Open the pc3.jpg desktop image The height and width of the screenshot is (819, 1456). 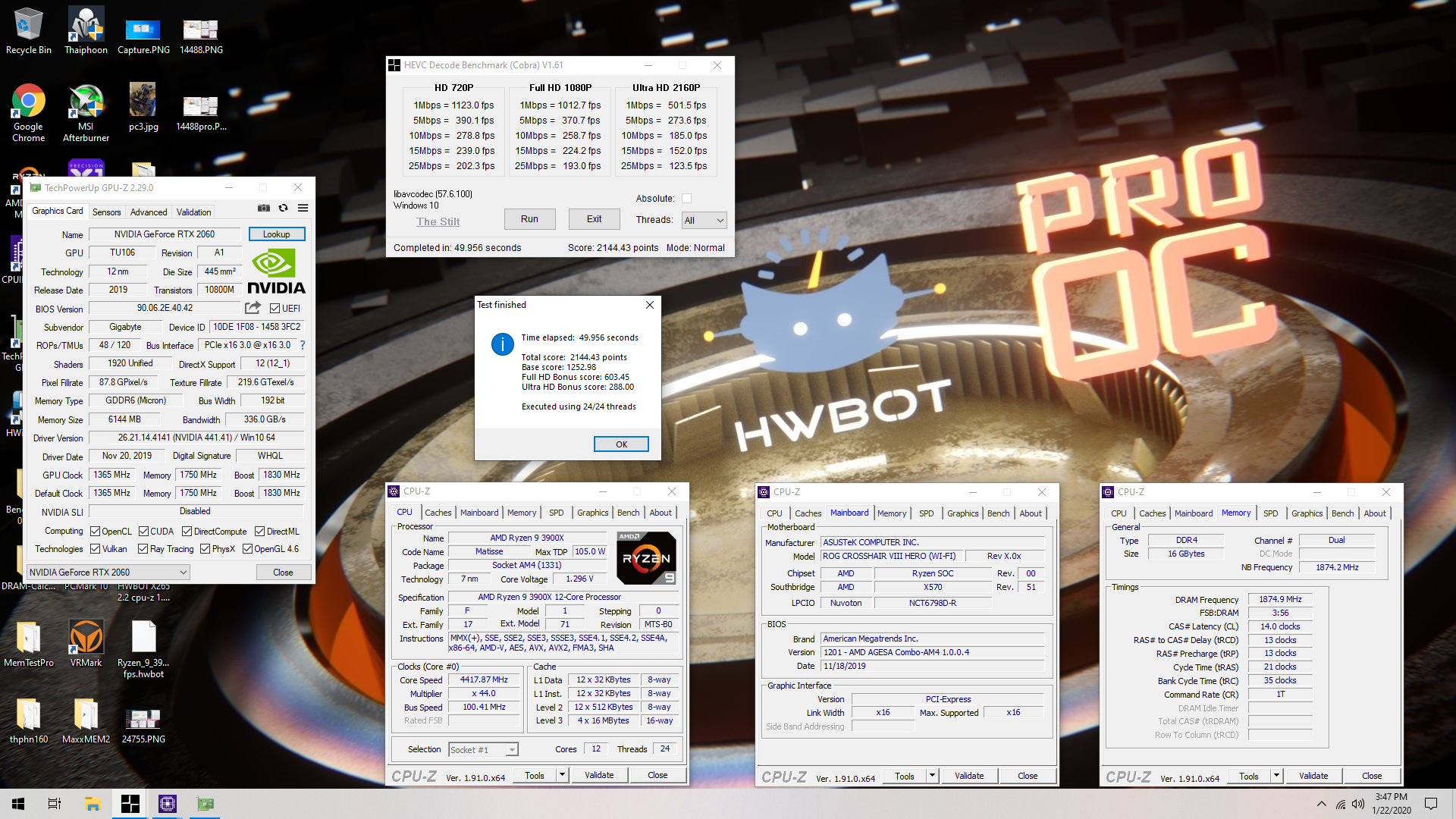(143, 107)
